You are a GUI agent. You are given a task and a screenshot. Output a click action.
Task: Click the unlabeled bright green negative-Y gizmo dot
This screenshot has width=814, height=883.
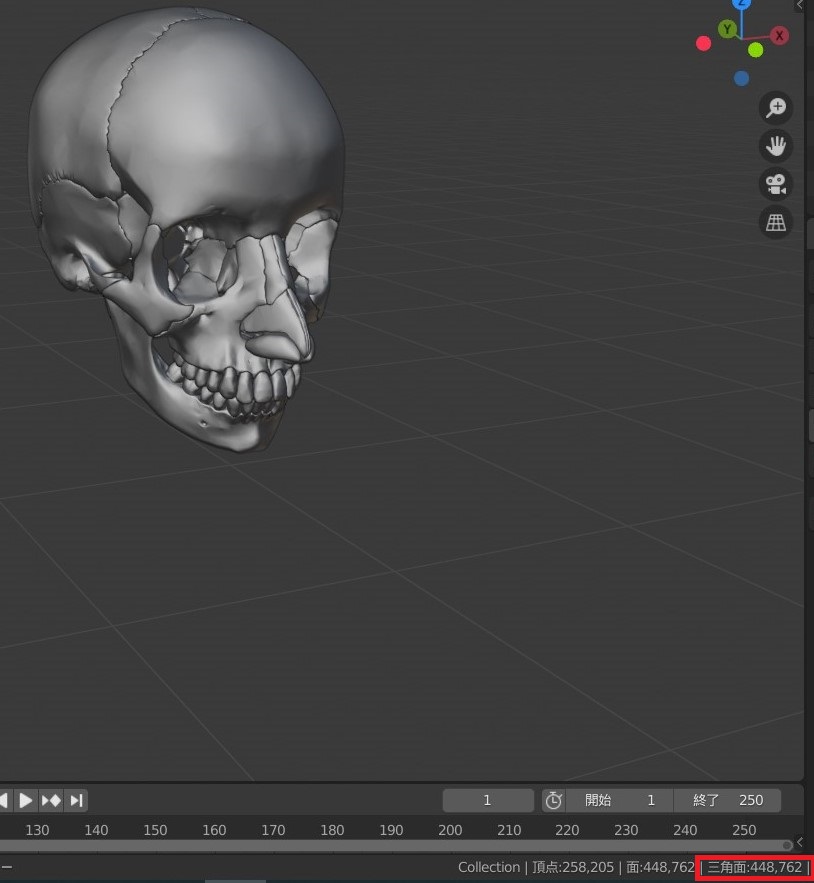(755, 50)
